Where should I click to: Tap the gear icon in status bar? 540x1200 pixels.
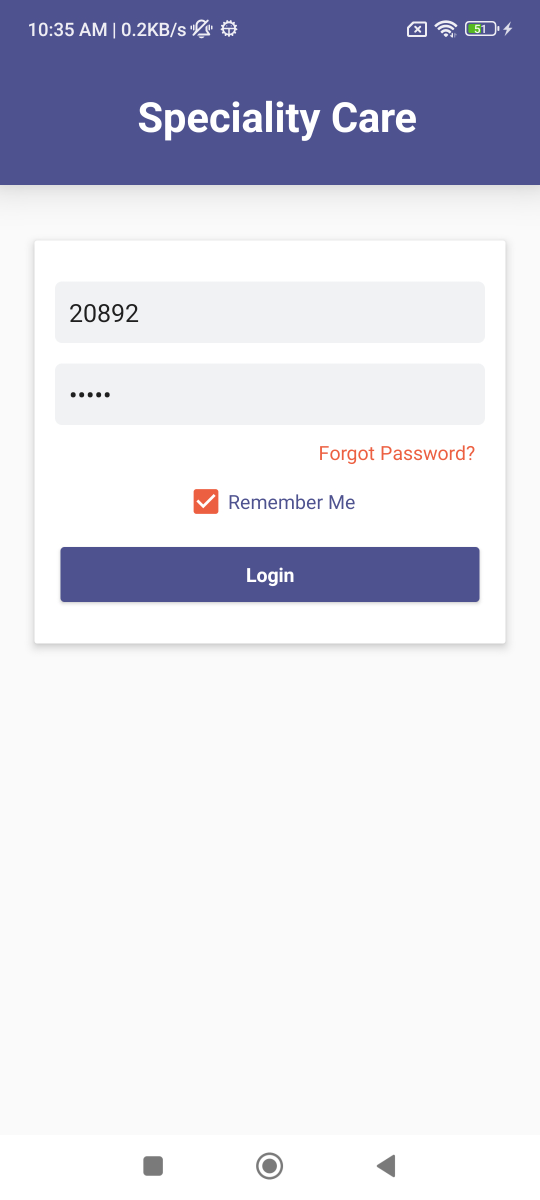coord(229,29)
